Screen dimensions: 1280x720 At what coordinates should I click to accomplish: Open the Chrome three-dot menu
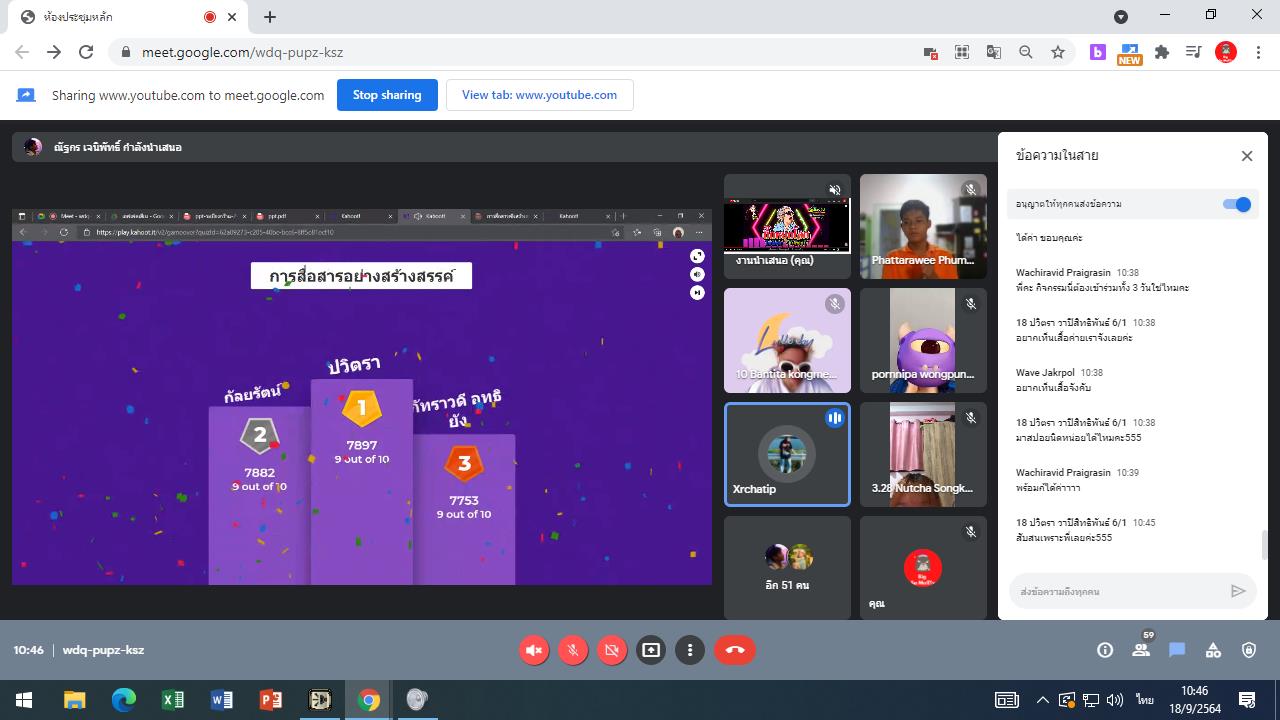click(x=1258, y=52)
